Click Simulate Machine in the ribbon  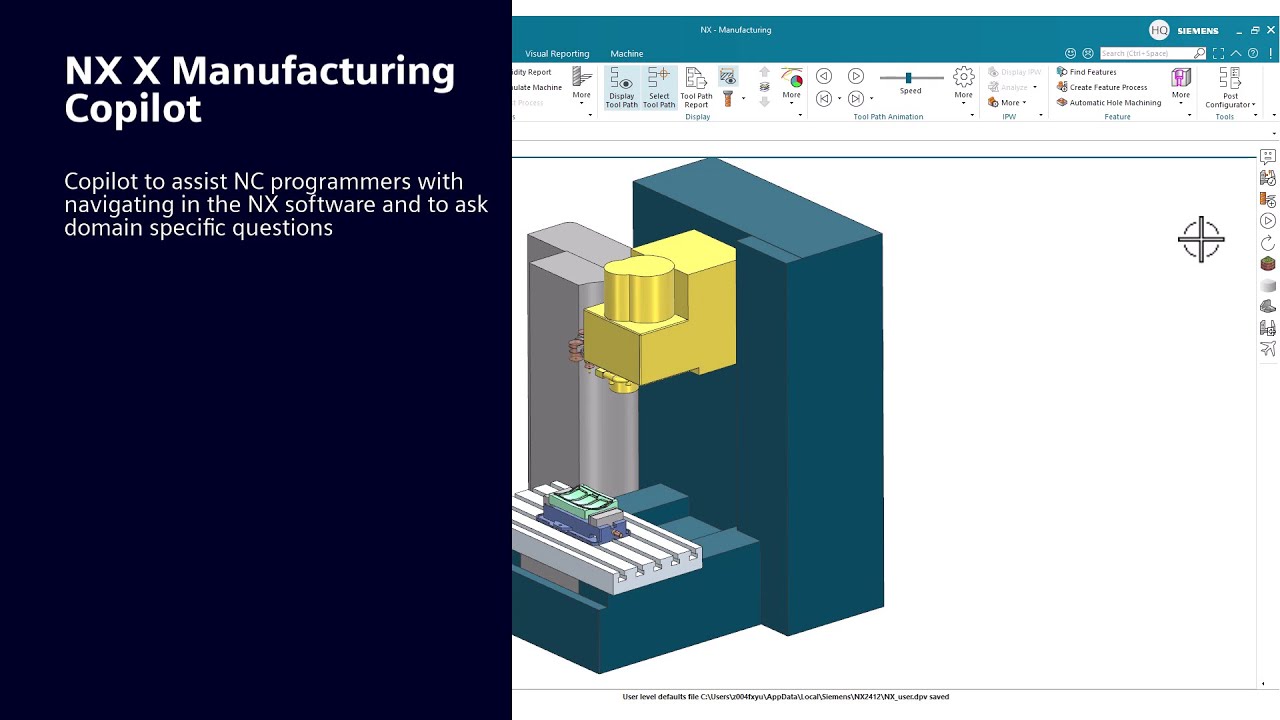click(x=538, y=87)
